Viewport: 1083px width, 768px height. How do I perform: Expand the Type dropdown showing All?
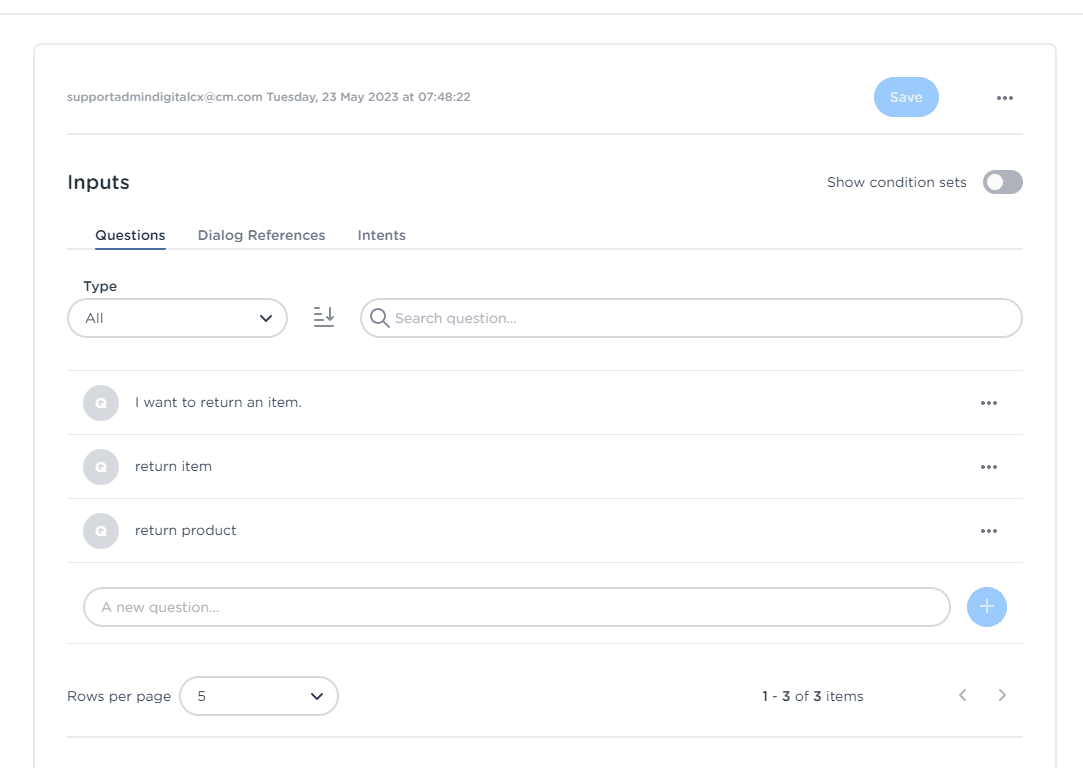[177, 318]
